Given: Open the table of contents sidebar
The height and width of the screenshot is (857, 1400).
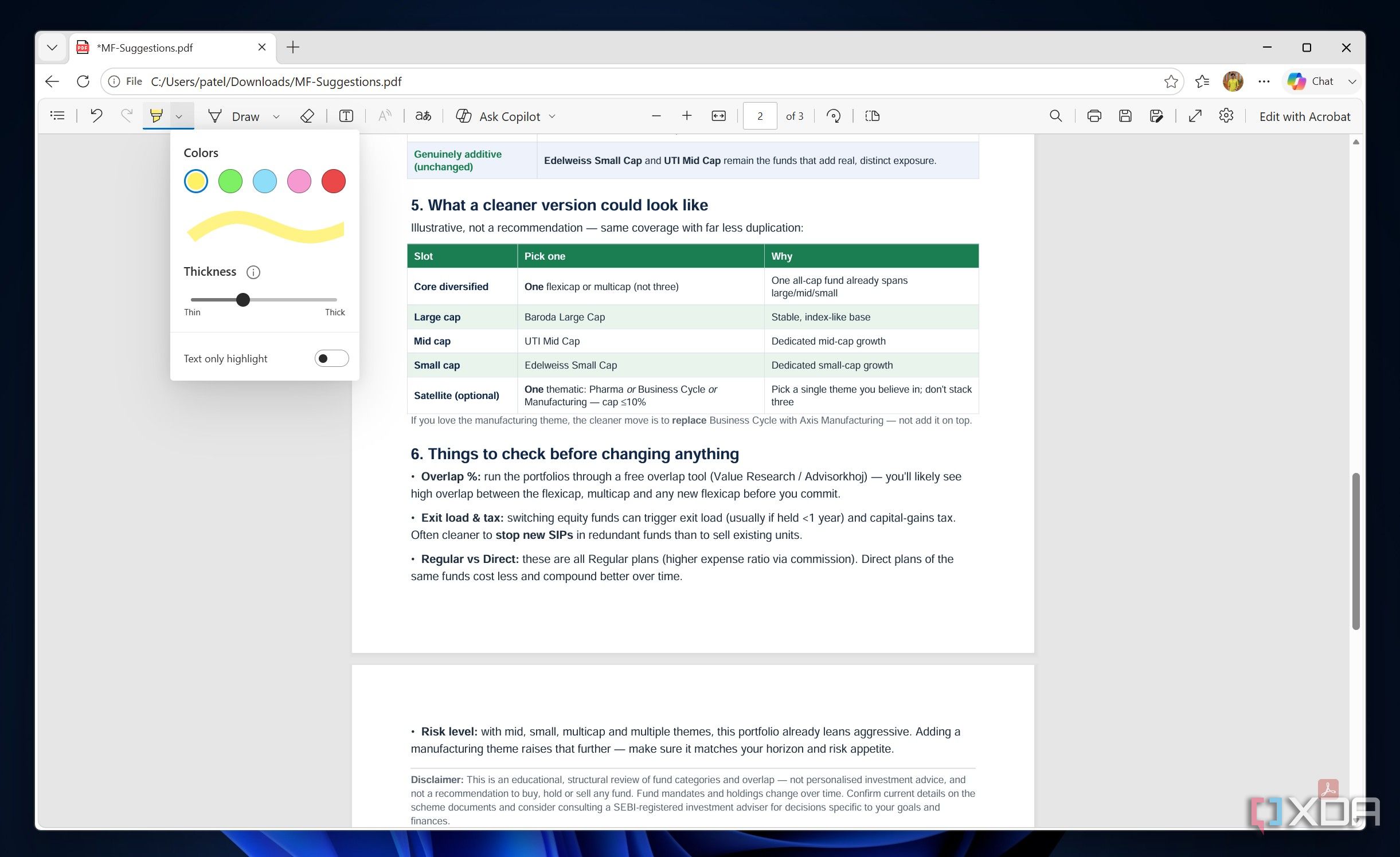Looking at the screenshot, I should coord(57,116).
